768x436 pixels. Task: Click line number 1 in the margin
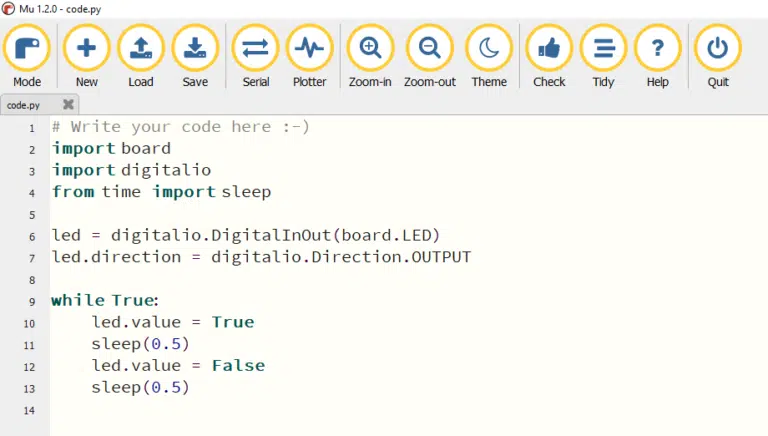pos(32,128)
